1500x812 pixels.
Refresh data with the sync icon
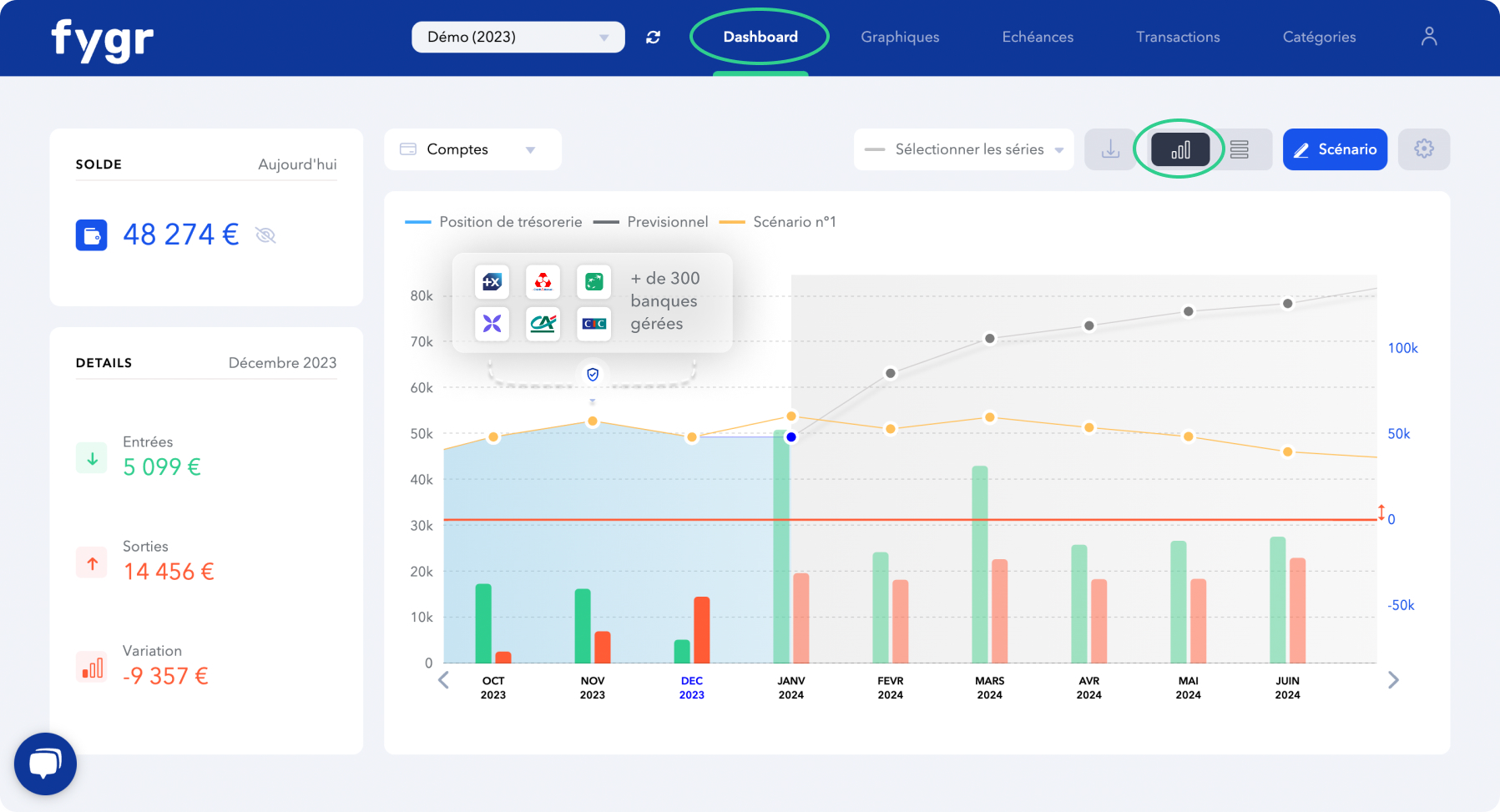point(653,37)
